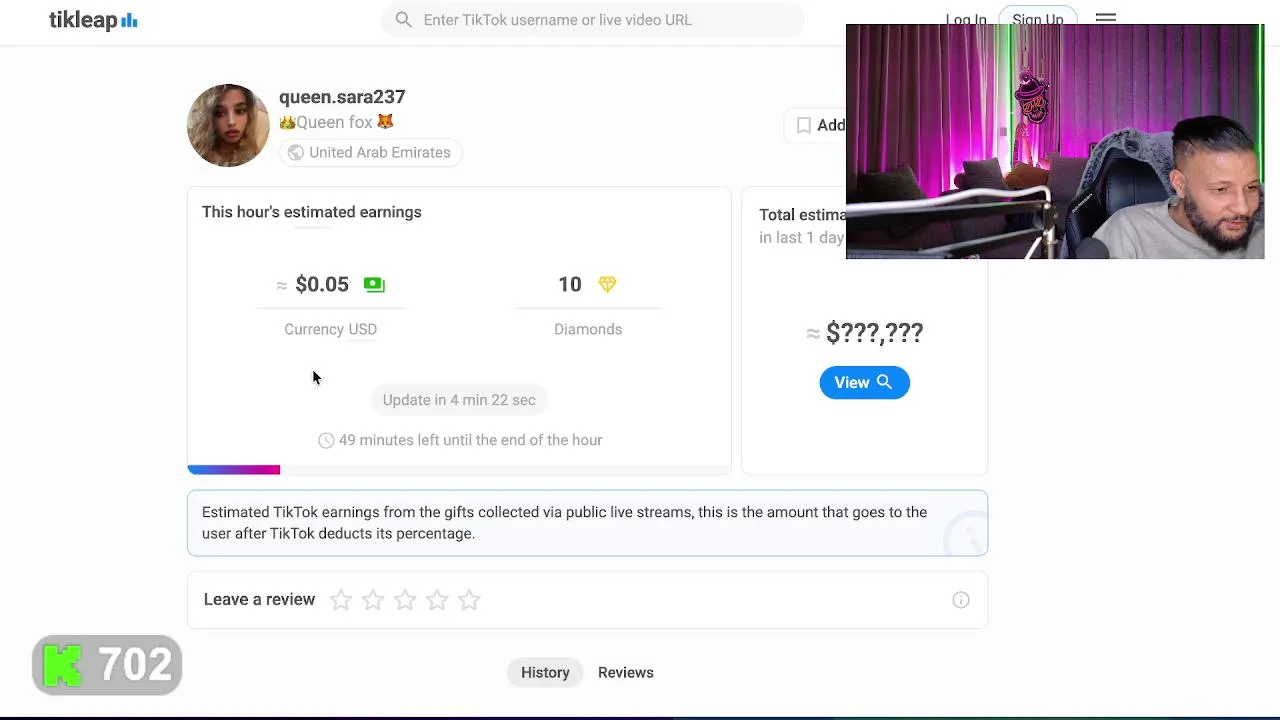
Task: Rate with the first star
Action: (x=341, y=600)
